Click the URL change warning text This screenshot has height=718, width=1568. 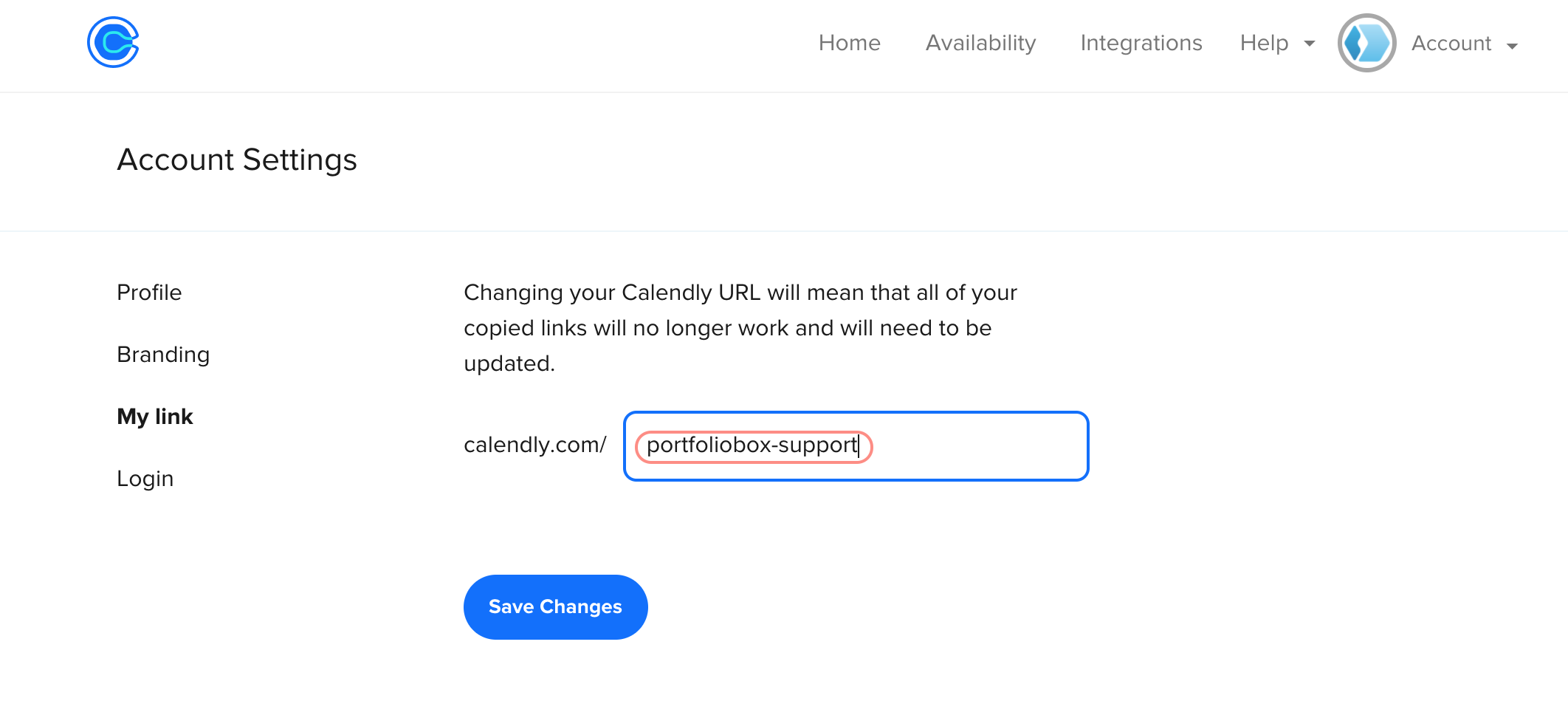(x=740, y=327)
